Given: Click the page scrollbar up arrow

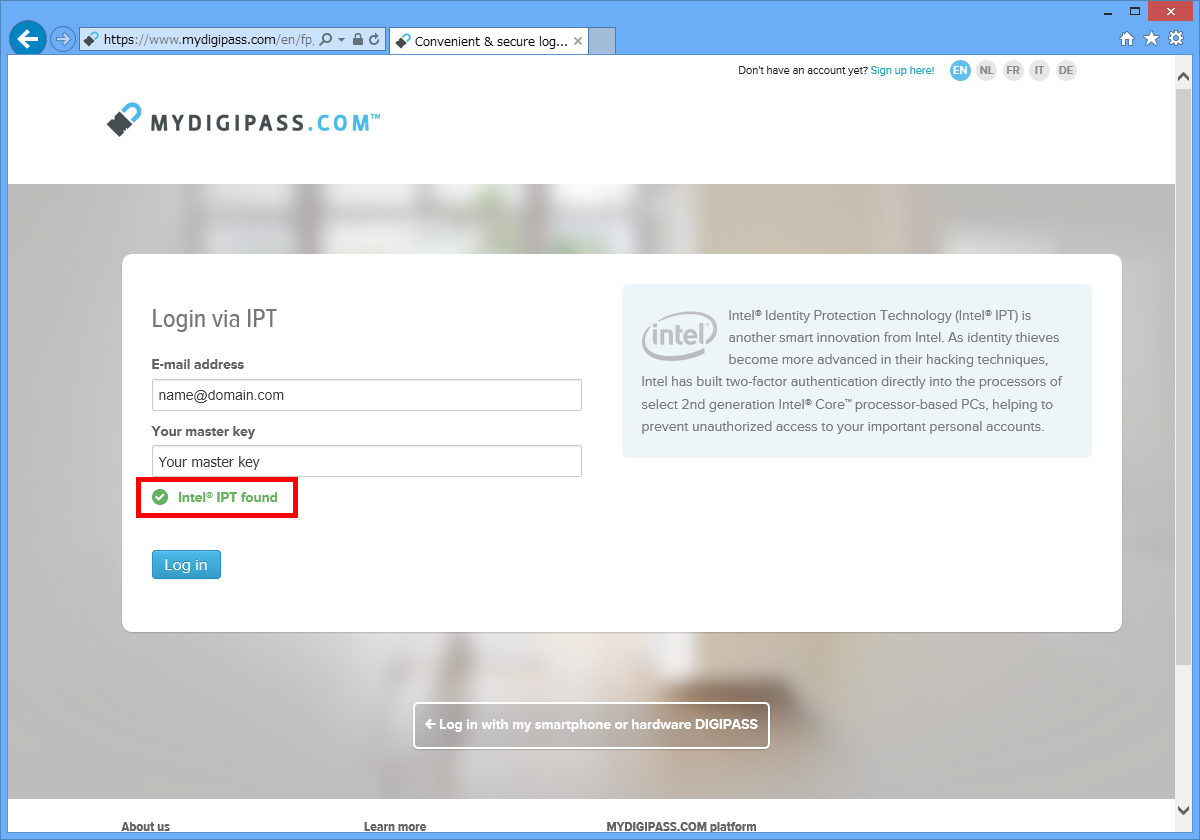Looking at the screenshot, I should [x=1184, y=76].
